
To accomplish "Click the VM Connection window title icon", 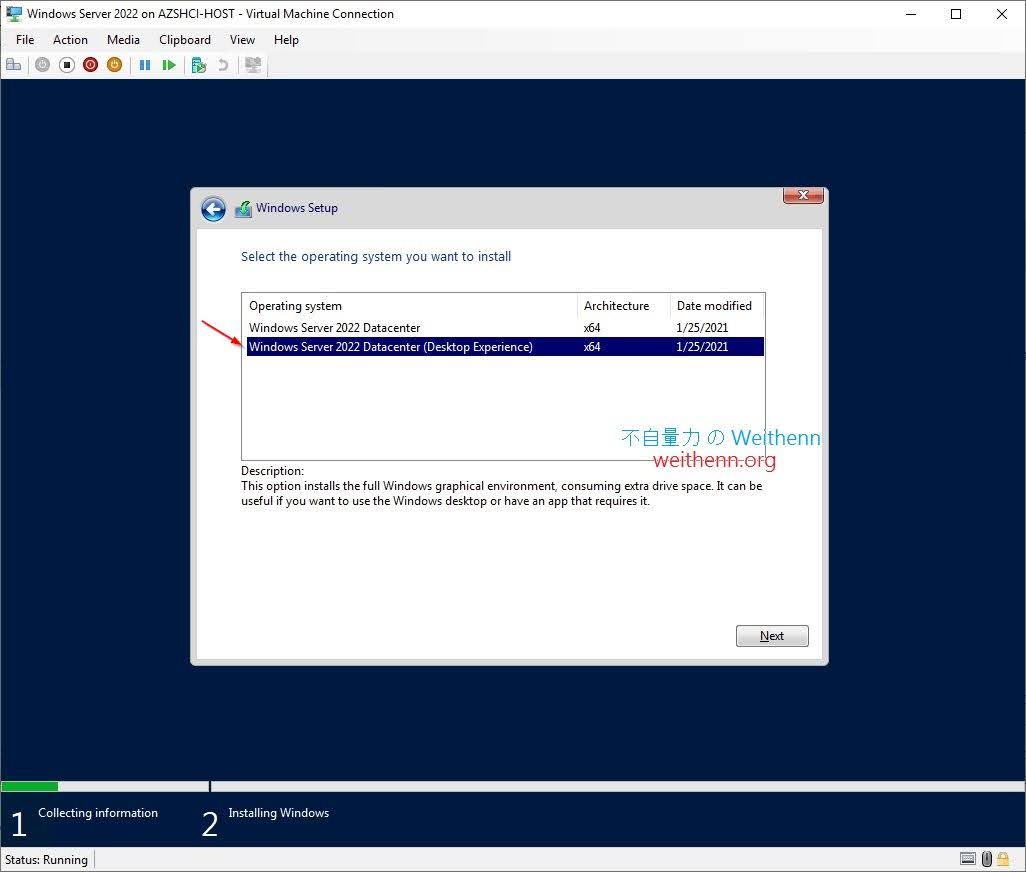I will (14, 14).
